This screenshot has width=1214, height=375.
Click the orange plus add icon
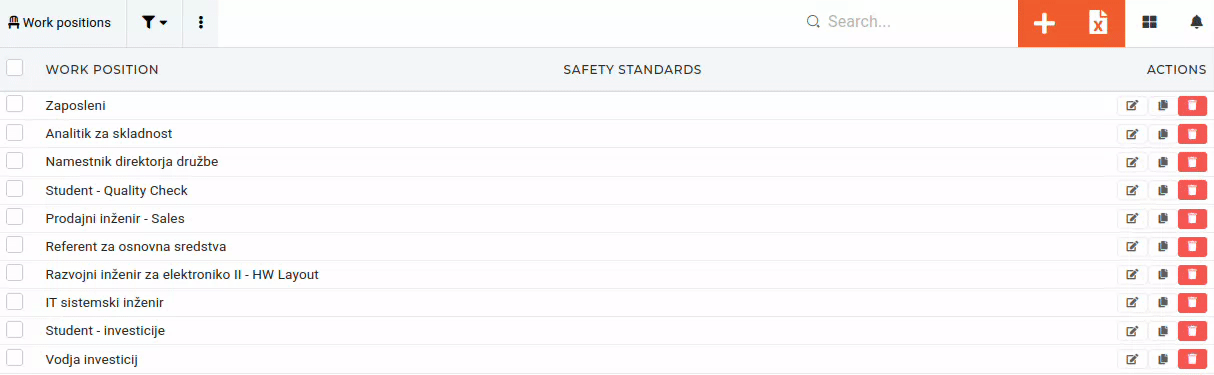pos(1044,23)
